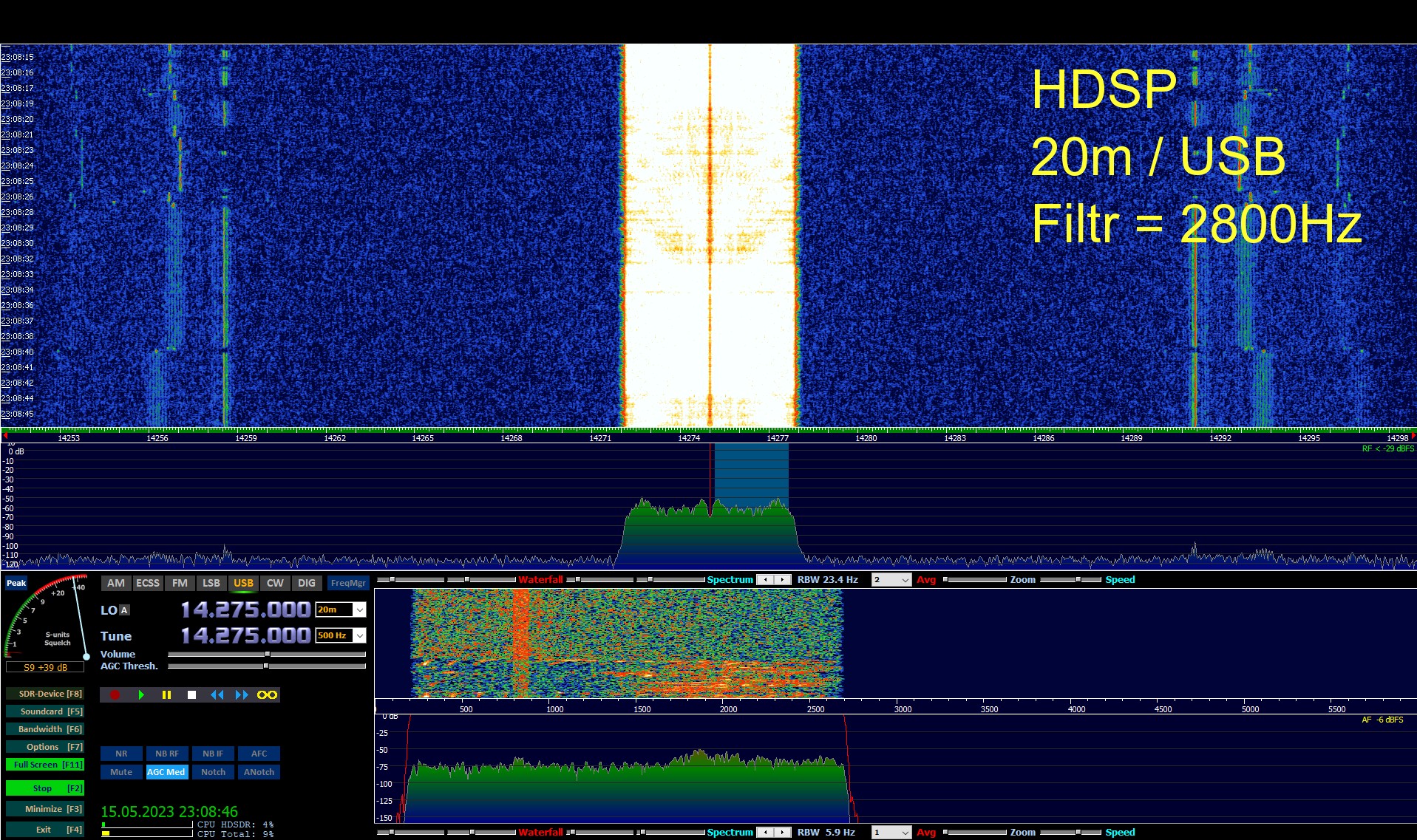Click the LO A indicator icon
This screenshot has height=840, width=1417.
[124, 610]
